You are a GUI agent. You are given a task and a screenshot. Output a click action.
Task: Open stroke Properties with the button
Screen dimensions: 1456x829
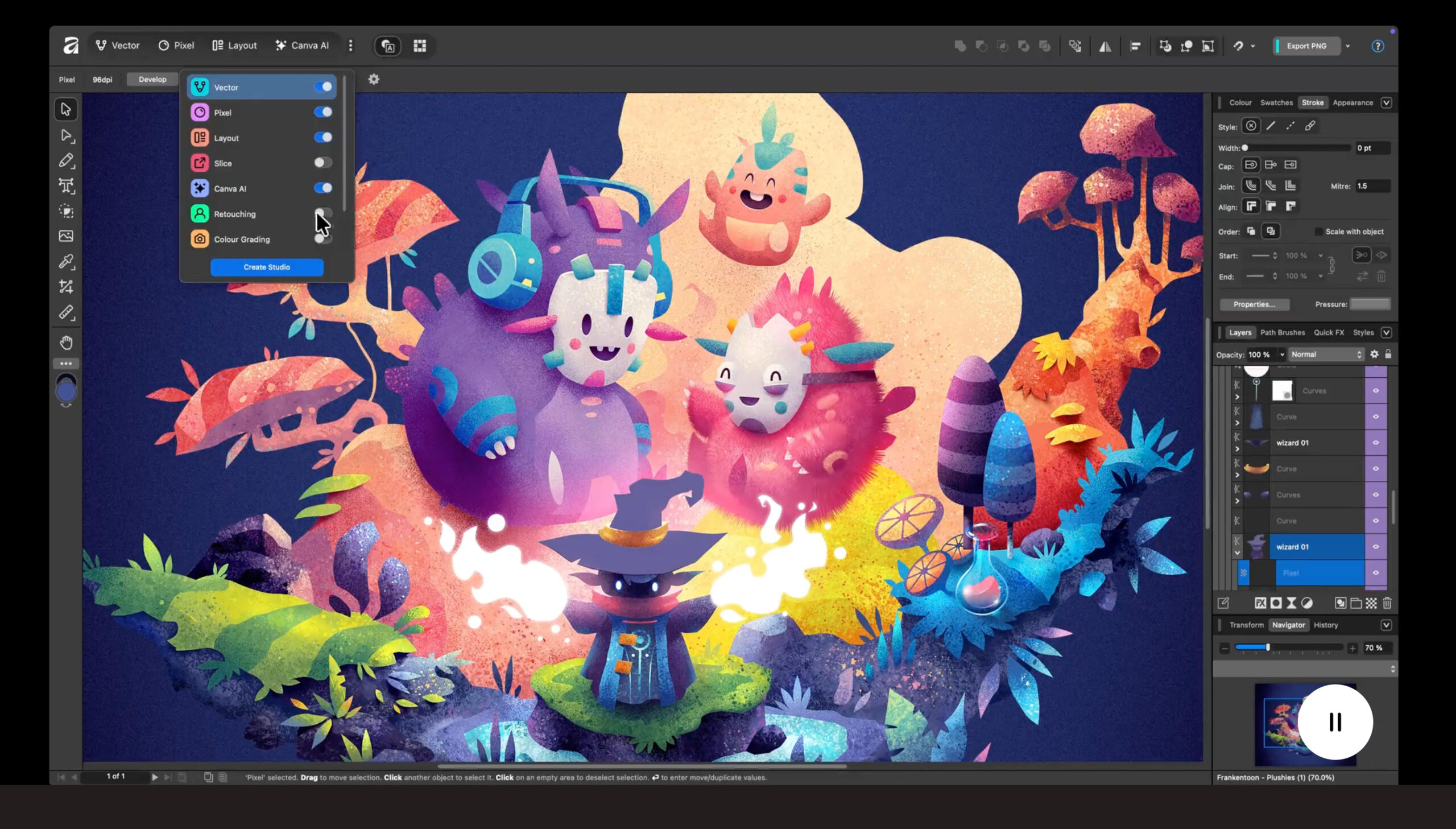coord(1254,304)
